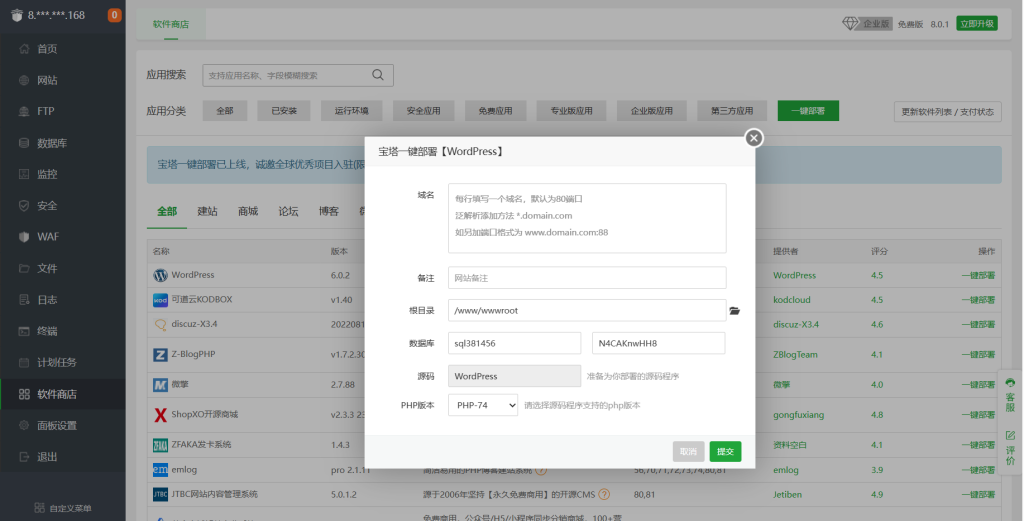Click 一键部署 link in emlog row
Image resolution: width=1024 pixels, height=521 pixels.
point(978,470)
